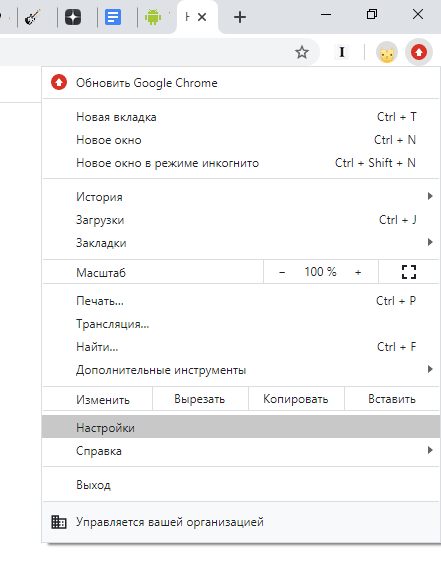The width and height of the screenshot is (441, 570).
Task: Open the dark sparkle icon tab
Action: (x=73, y=17)
